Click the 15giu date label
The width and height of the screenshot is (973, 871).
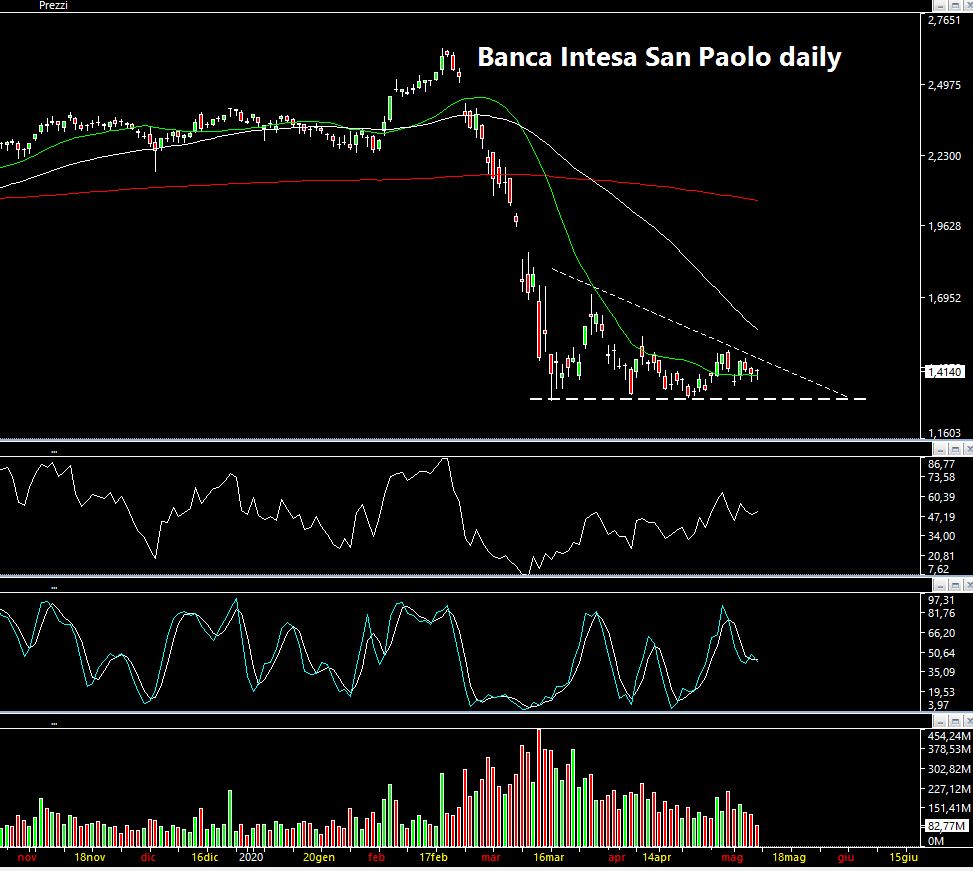pyautogui.click(x=904, y=857)
